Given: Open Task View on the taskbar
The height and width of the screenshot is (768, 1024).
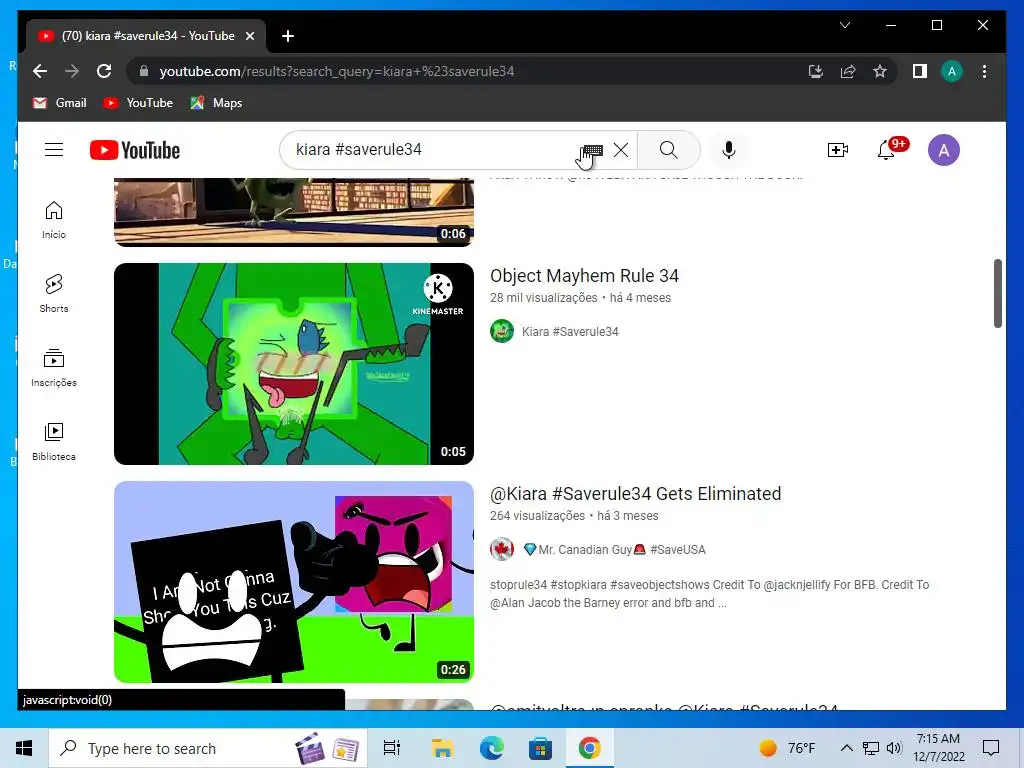Looking at the screenshot, I should tap(391, 748).
